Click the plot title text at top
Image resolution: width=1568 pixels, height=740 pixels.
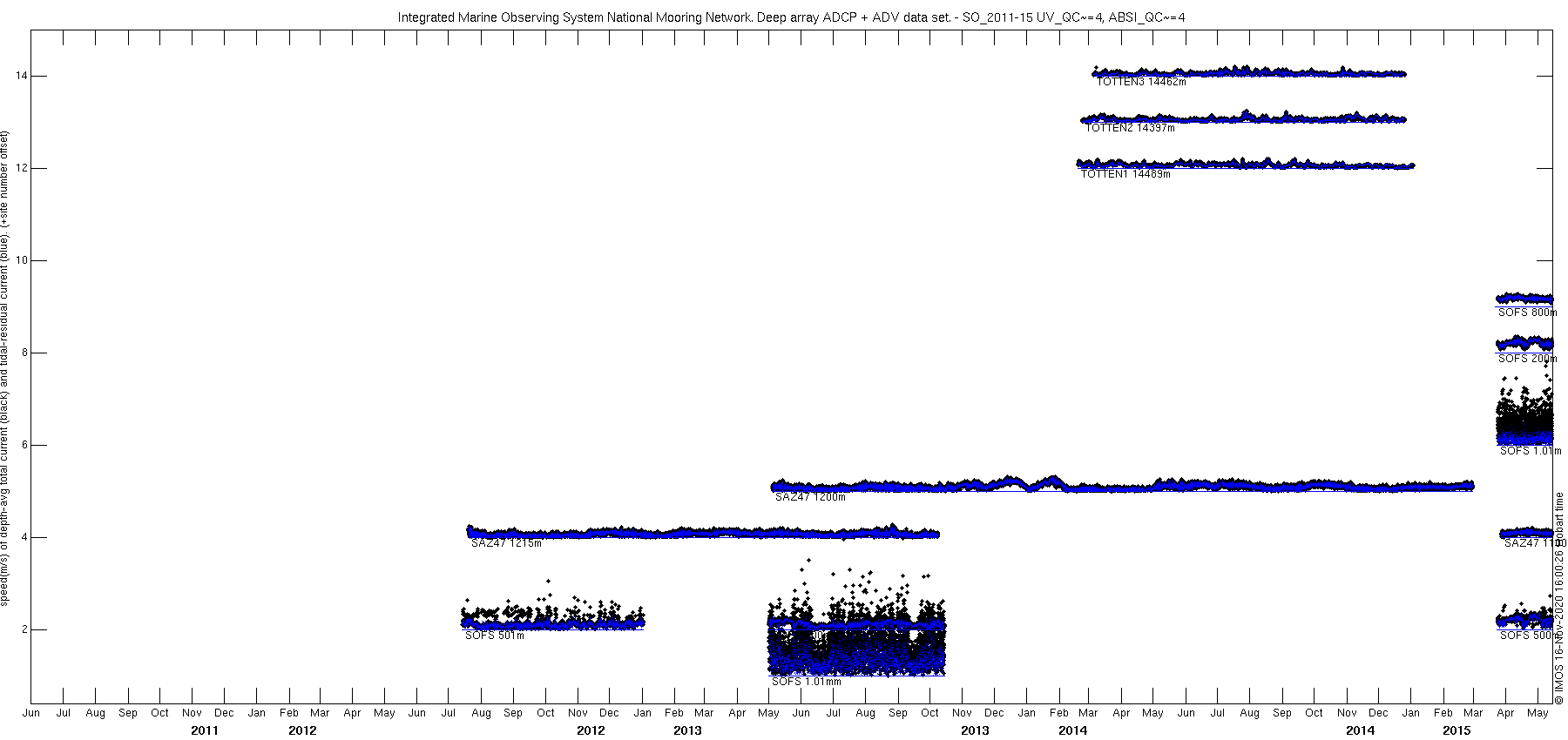791,17
